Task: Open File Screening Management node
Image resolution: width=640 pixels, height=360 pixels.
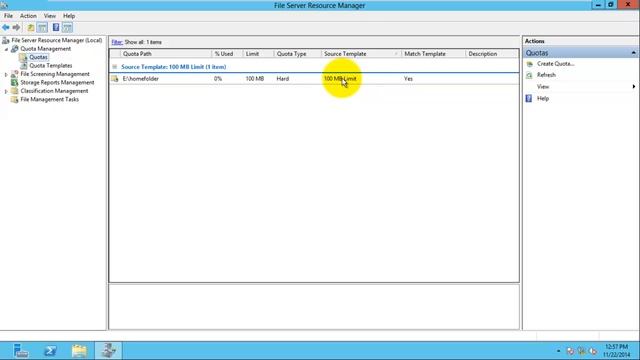Action: [x=55, y=74]
